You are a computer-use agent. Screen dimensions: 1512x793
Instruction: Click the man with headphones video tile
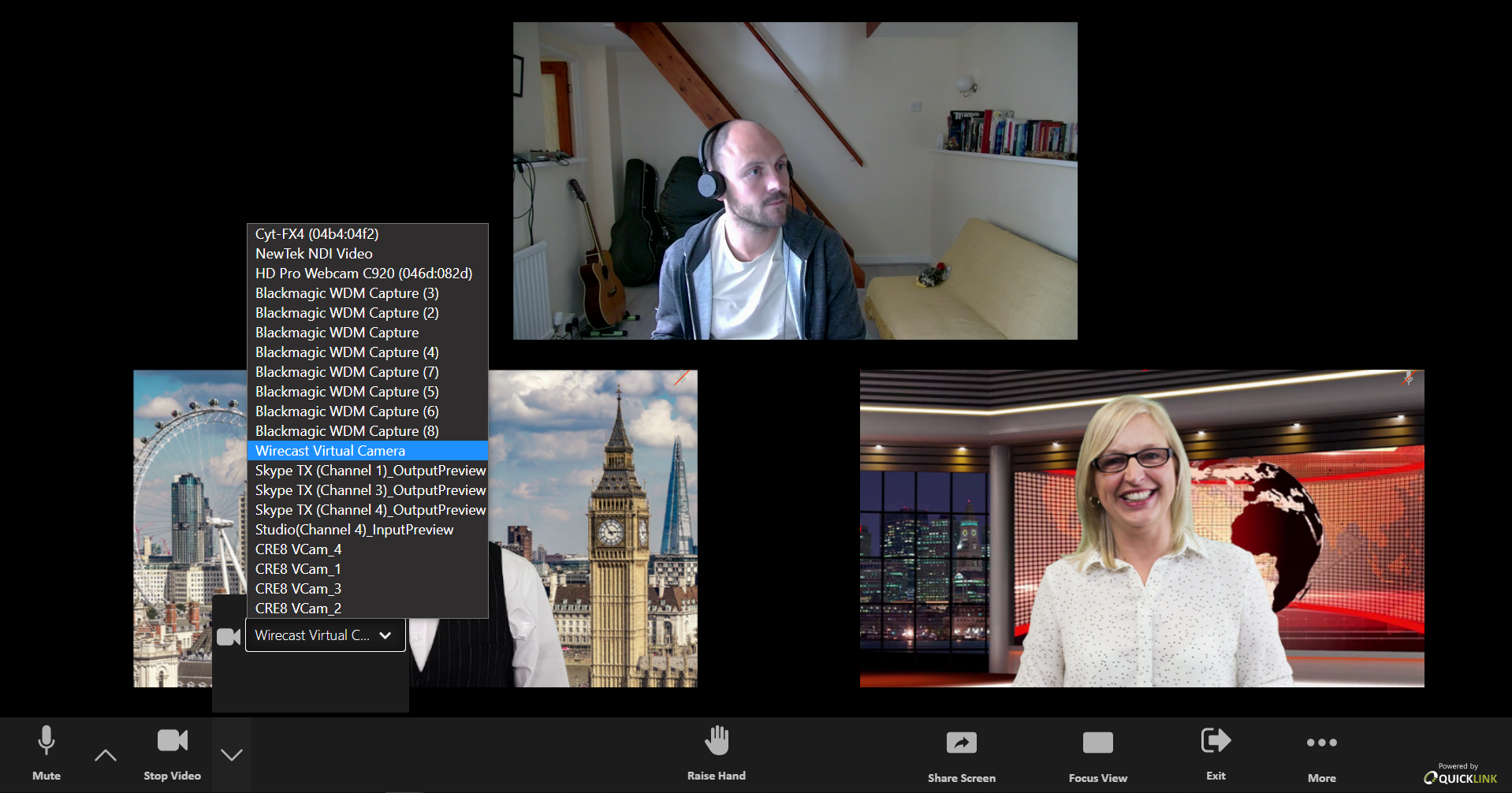795,181
